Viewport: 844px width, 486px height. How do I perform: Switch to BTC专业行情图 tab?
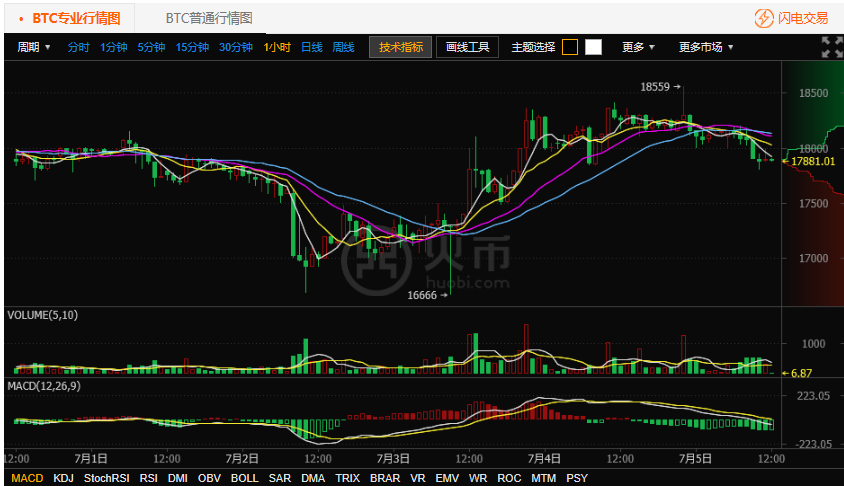(70, 18)
